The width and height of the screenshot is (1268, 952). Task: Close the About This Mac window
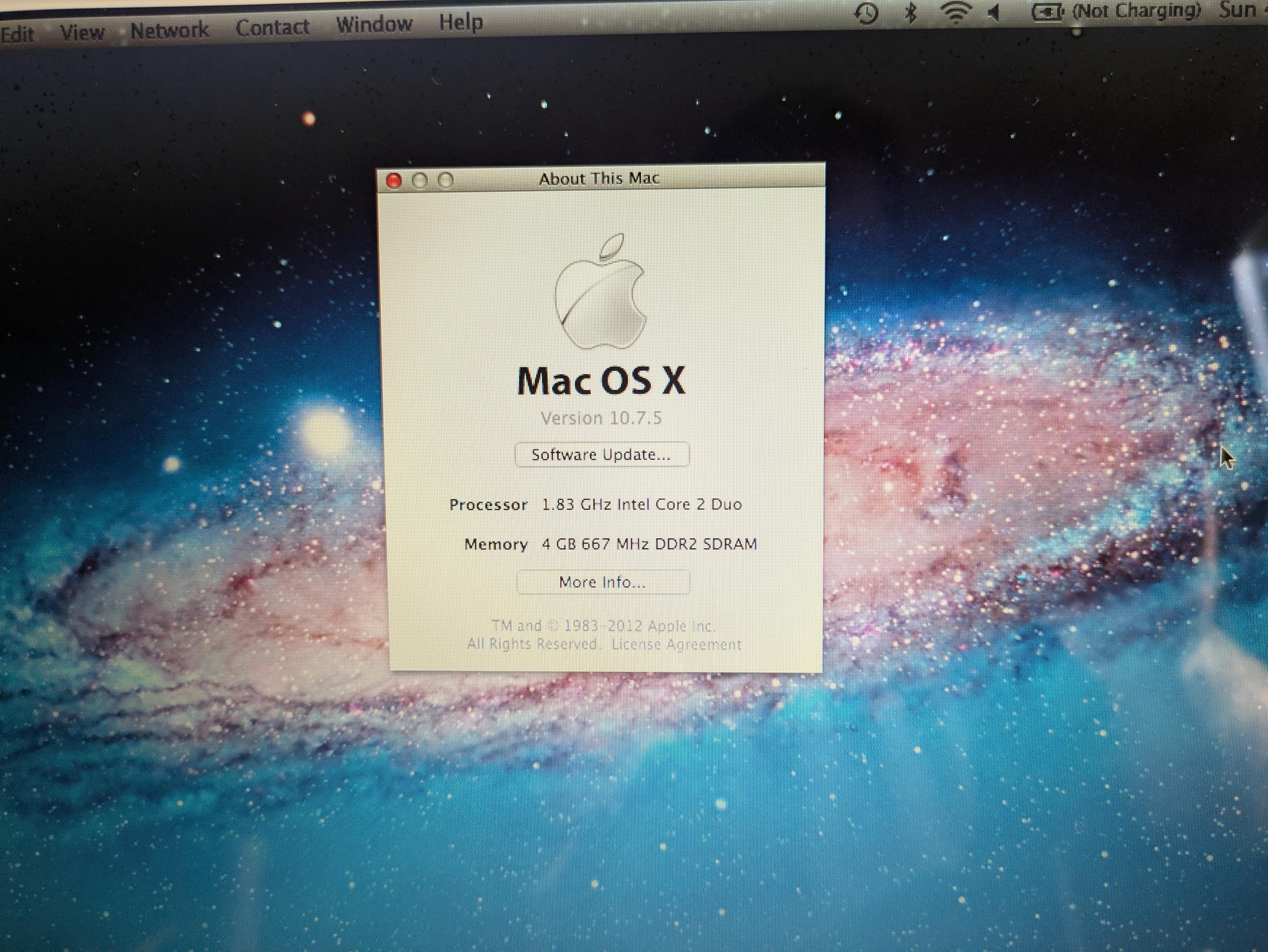tap(394, 181)
